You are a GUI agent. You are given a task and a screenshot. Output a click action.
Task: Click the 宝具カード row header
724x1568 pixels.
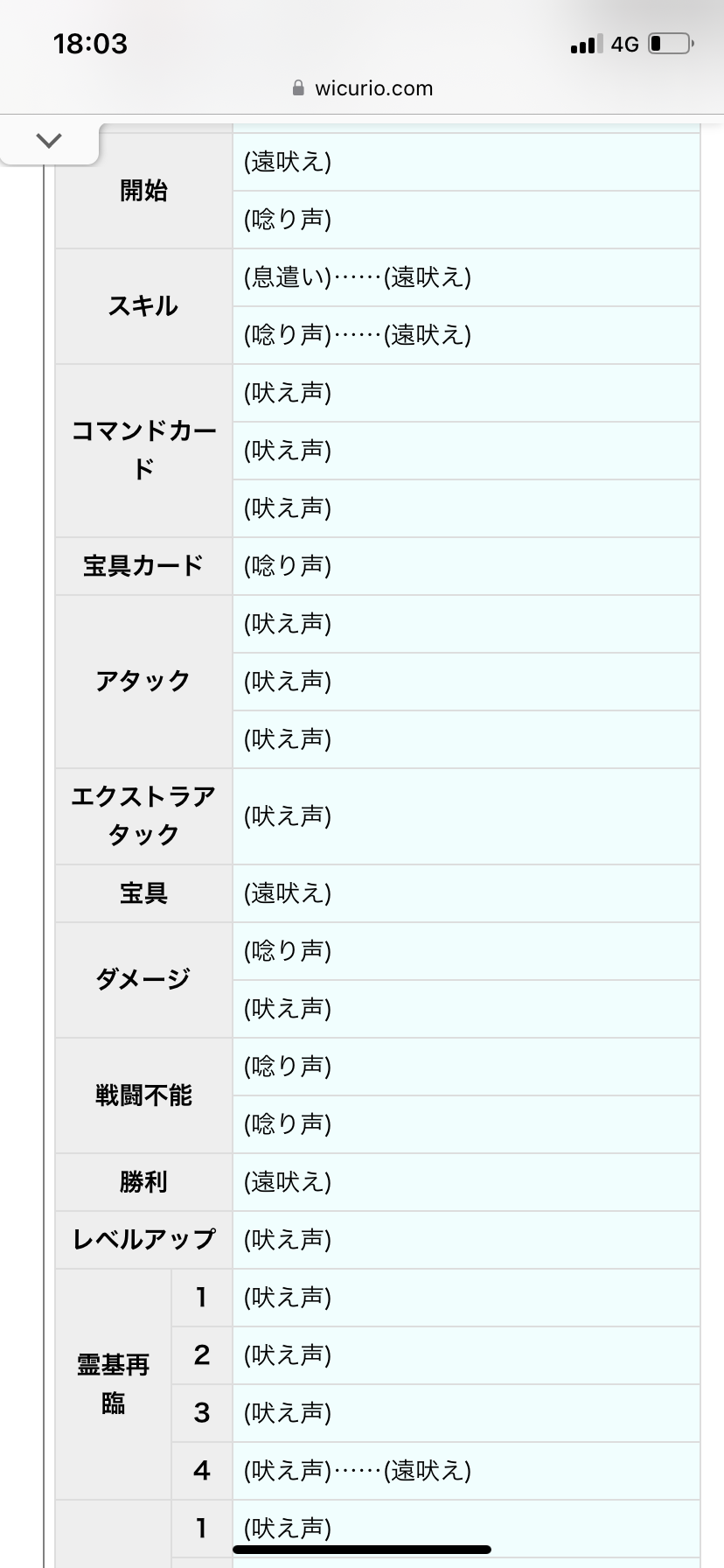tap(143, 566)
